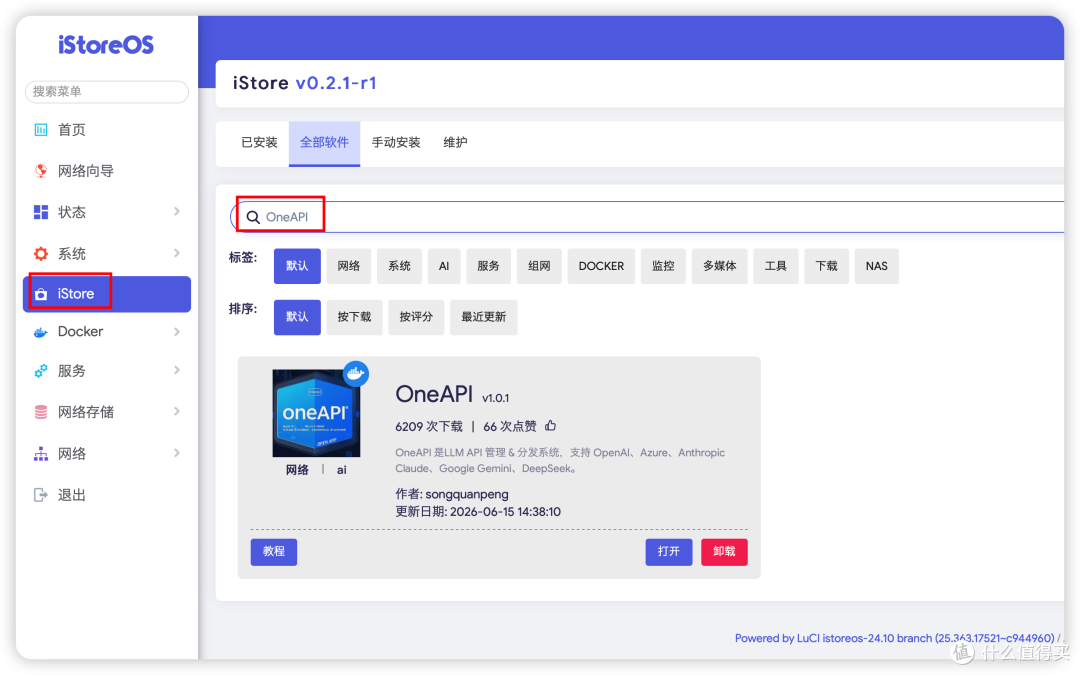Filter by the NAS tag
The width and height of the screenshot is (1080, 675).
coord(877,266)
